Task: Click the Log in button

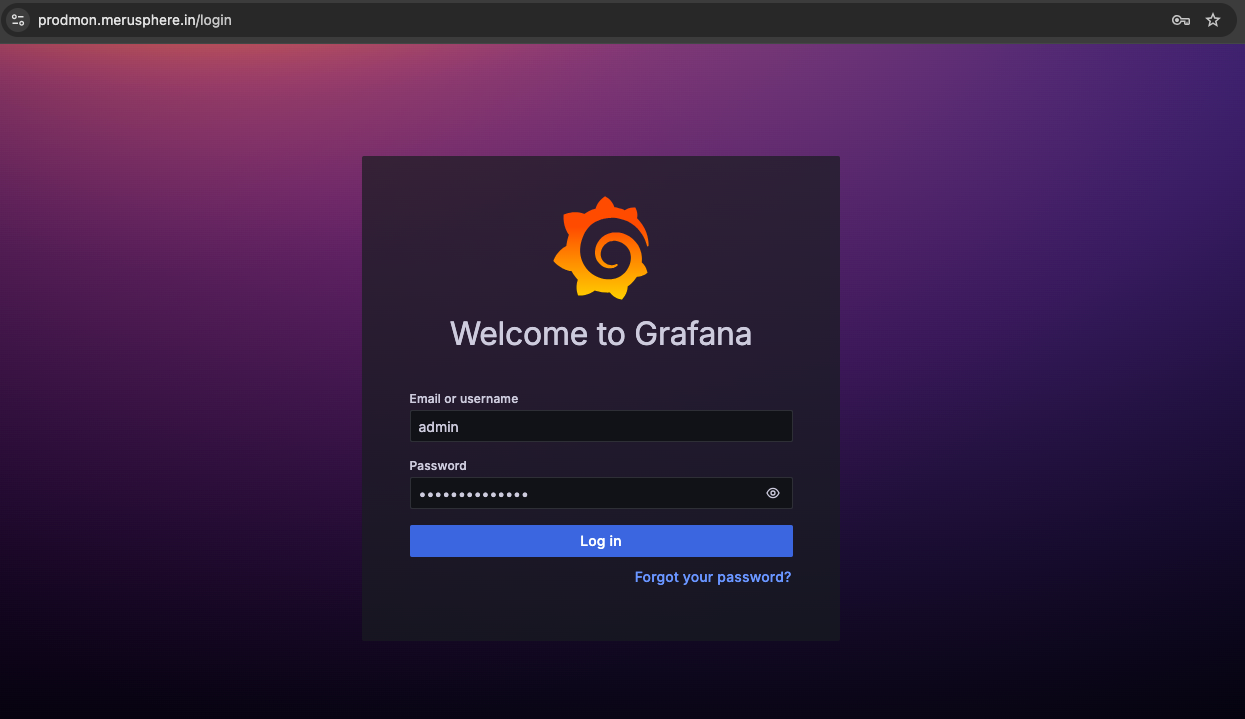Action: 601,541
